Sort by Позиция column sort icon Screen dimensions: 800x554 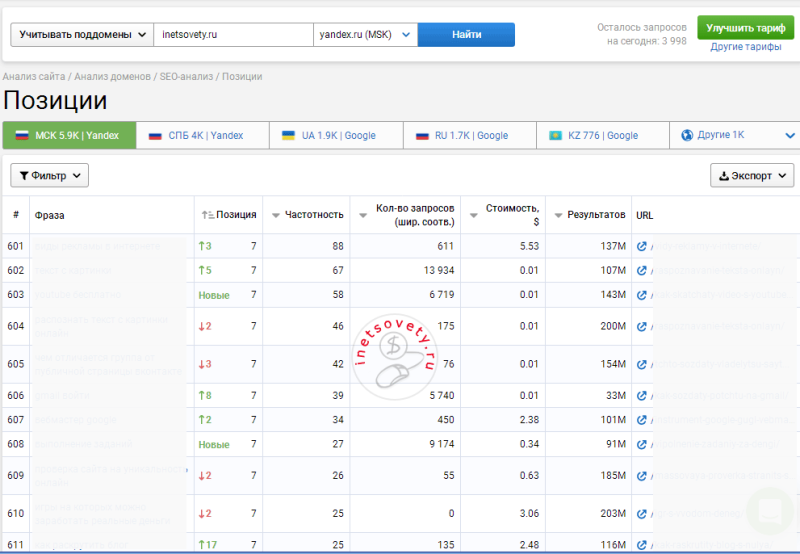click(x=207, y=215)
